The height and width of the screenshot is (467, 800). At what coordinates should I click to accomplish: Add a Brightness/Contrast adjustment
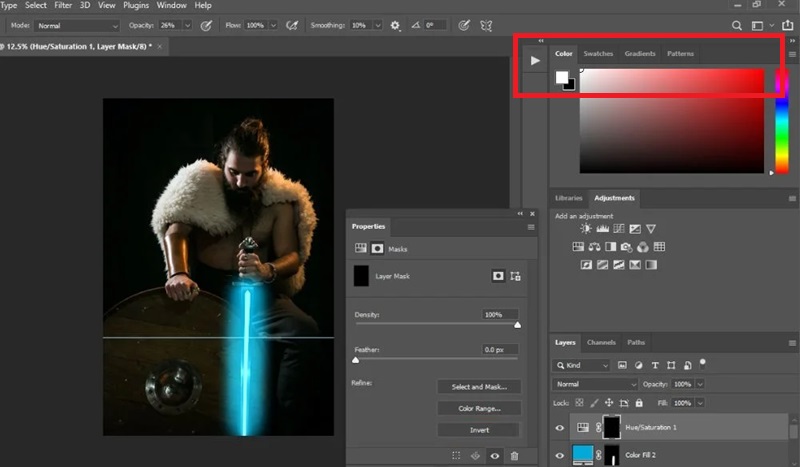click(586, 229)
